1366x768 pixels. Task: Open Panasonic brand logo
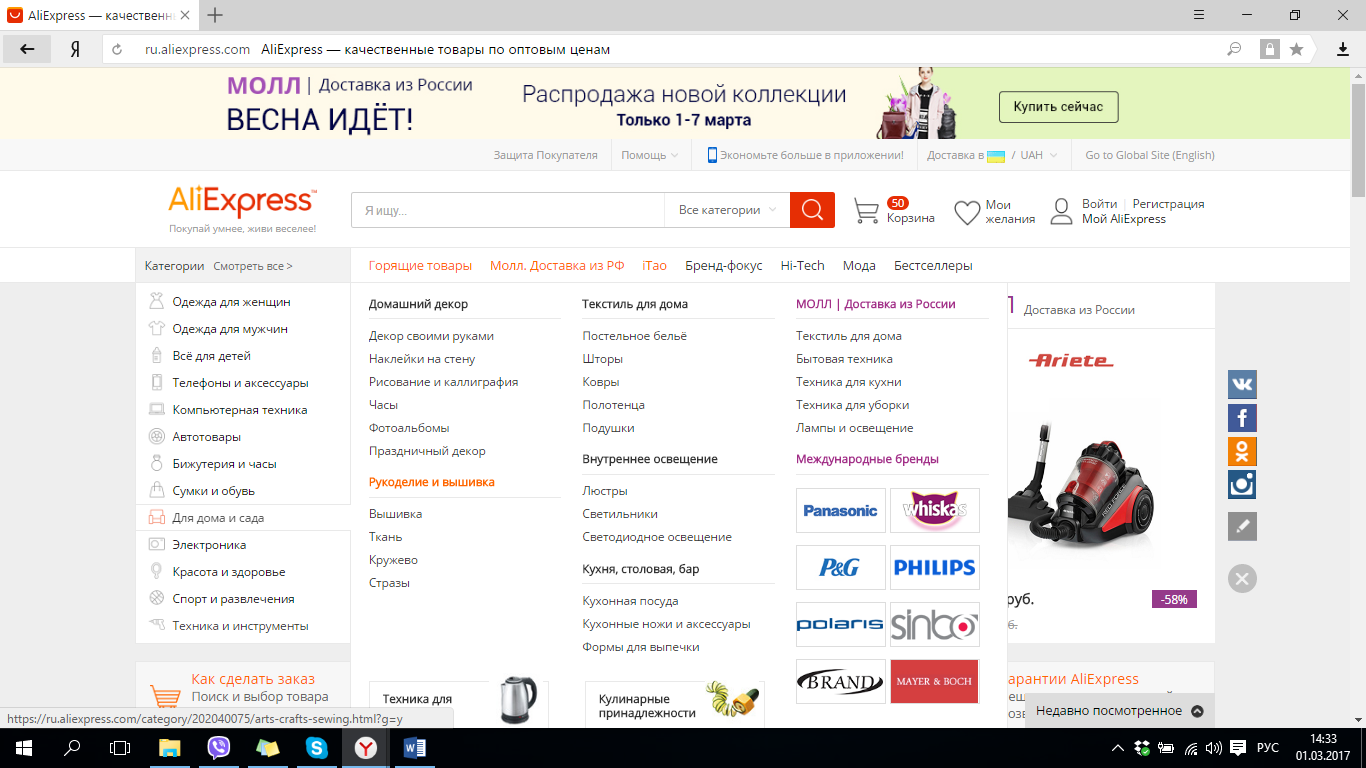[x=841, y=510]
